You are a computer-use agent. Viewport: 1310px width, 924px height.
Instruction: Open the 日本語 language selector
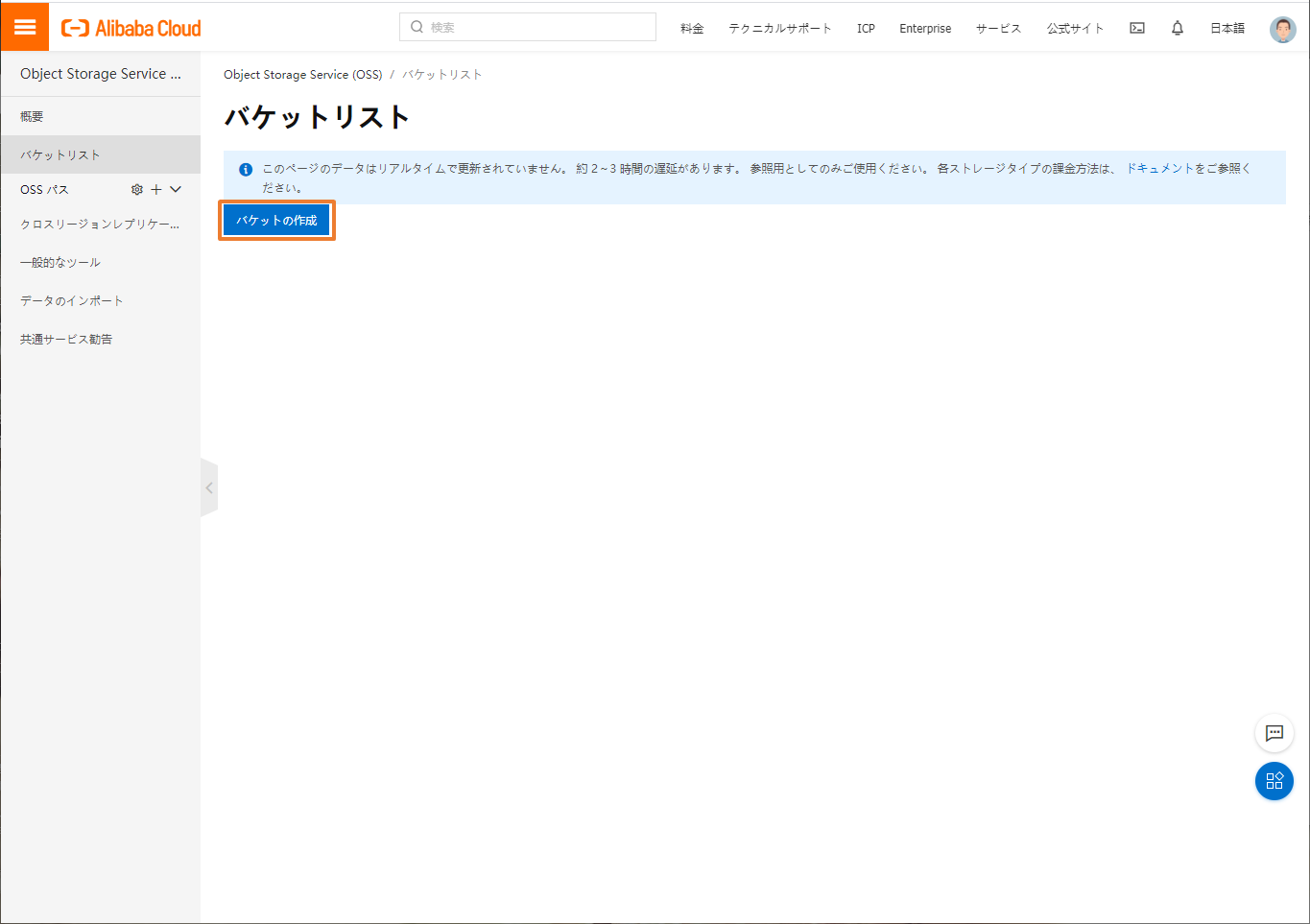[1227, 28]
